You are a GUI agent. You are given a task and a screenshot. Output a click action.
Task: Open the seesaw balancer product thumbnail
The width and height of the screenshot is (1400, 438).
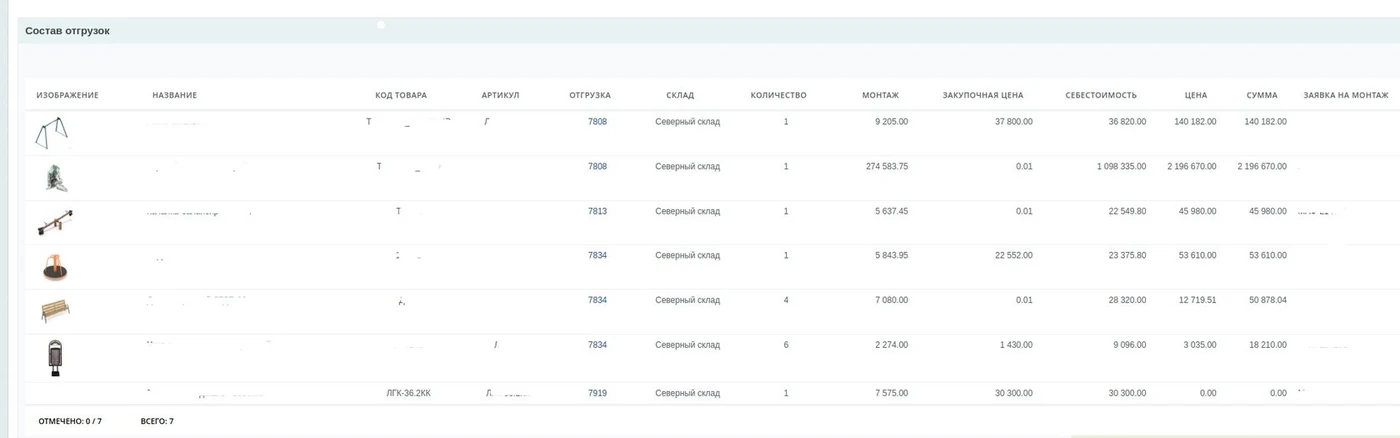(55, 222)
